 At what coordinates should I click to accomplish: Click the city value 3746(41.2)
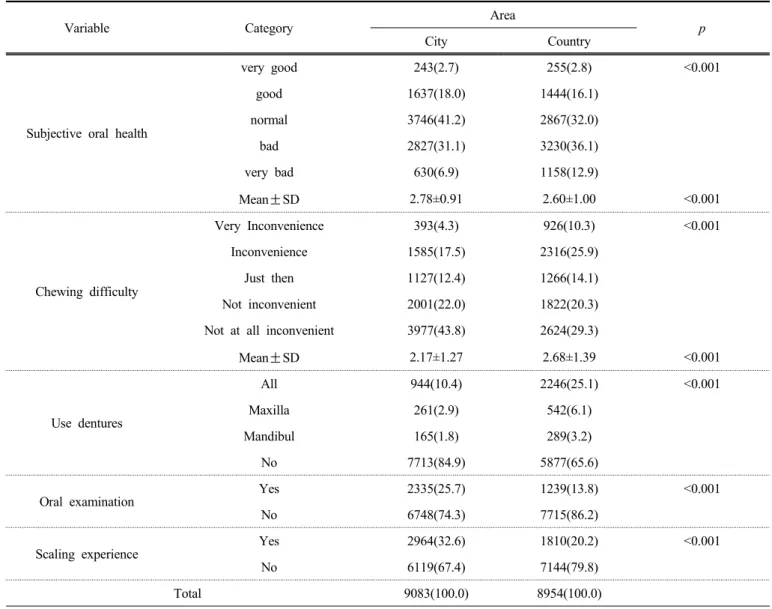(436, 120)
